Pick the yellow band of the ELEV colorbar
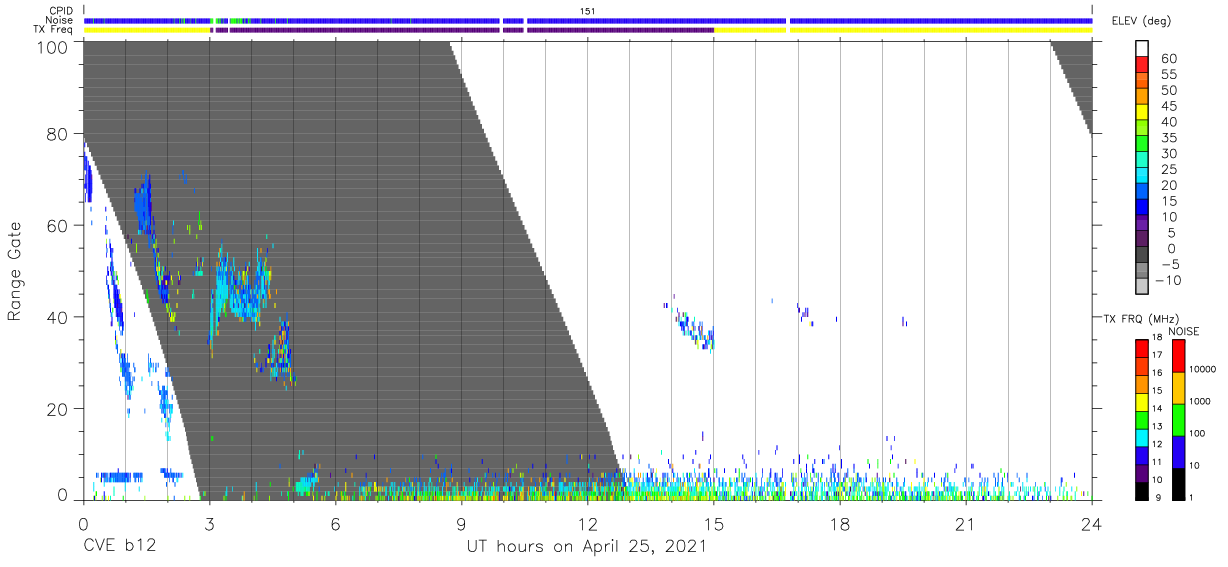1228x567 pixels. (x=1142, y=112)
